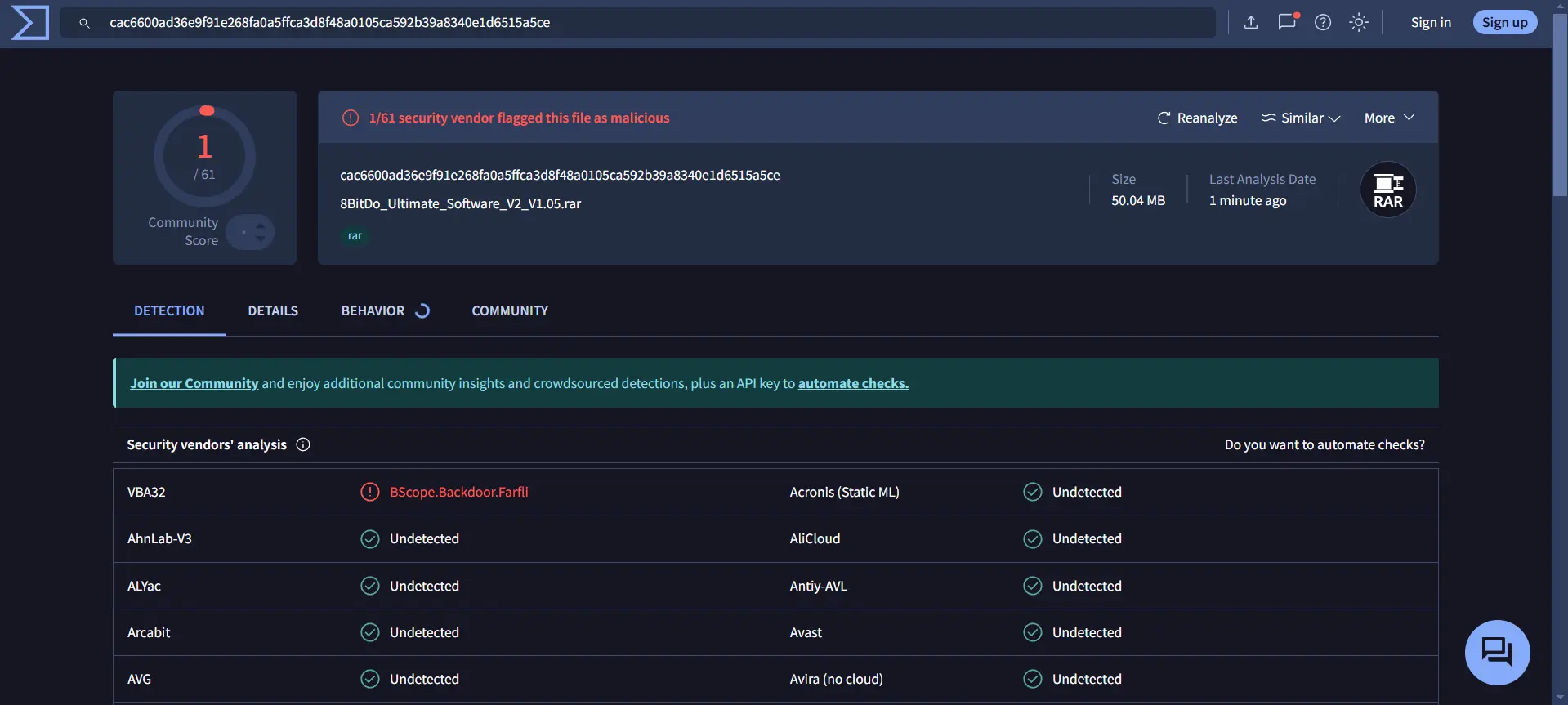Click the ALYac undetected checkmark icon

(370, 586)
